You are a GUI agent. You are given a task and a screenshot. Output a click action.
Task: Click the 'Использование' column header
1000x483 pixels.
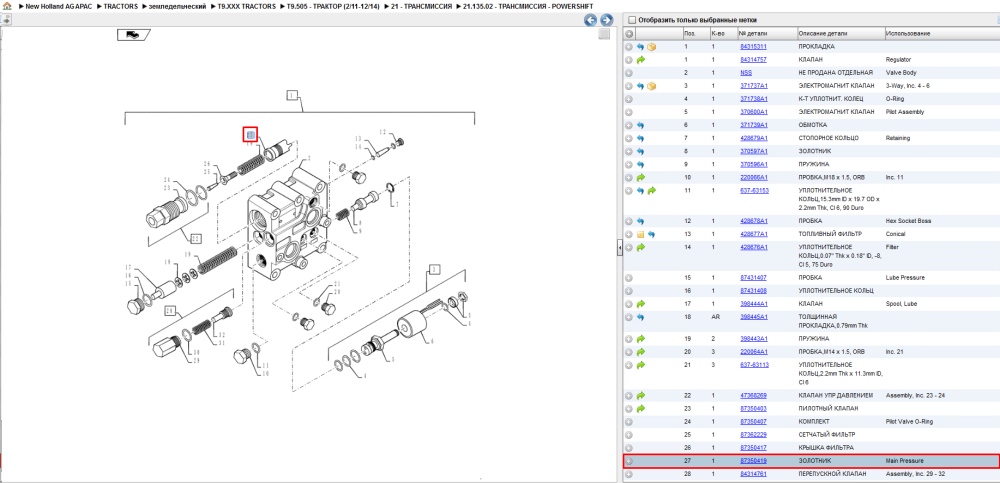pyautogui.click(x=941, y=34)
